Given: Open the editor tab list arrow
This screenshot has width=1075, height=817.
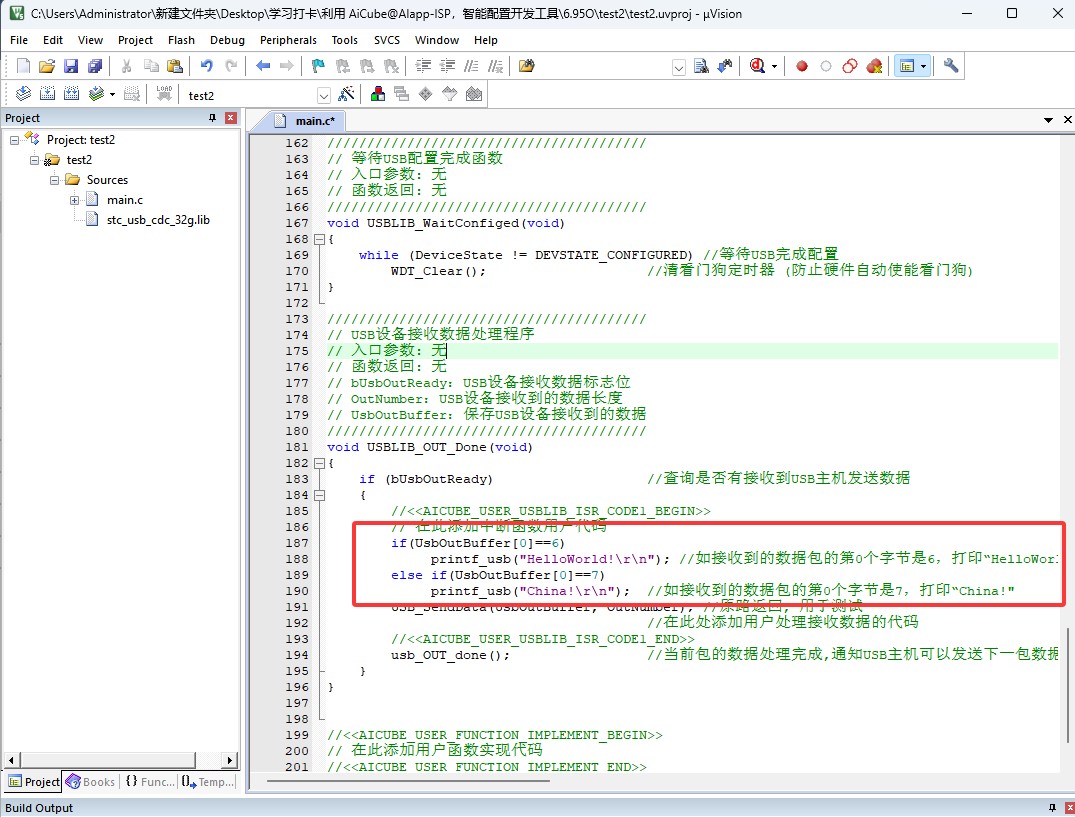Looking at the screenshot, I should [x=1048, y=120].
